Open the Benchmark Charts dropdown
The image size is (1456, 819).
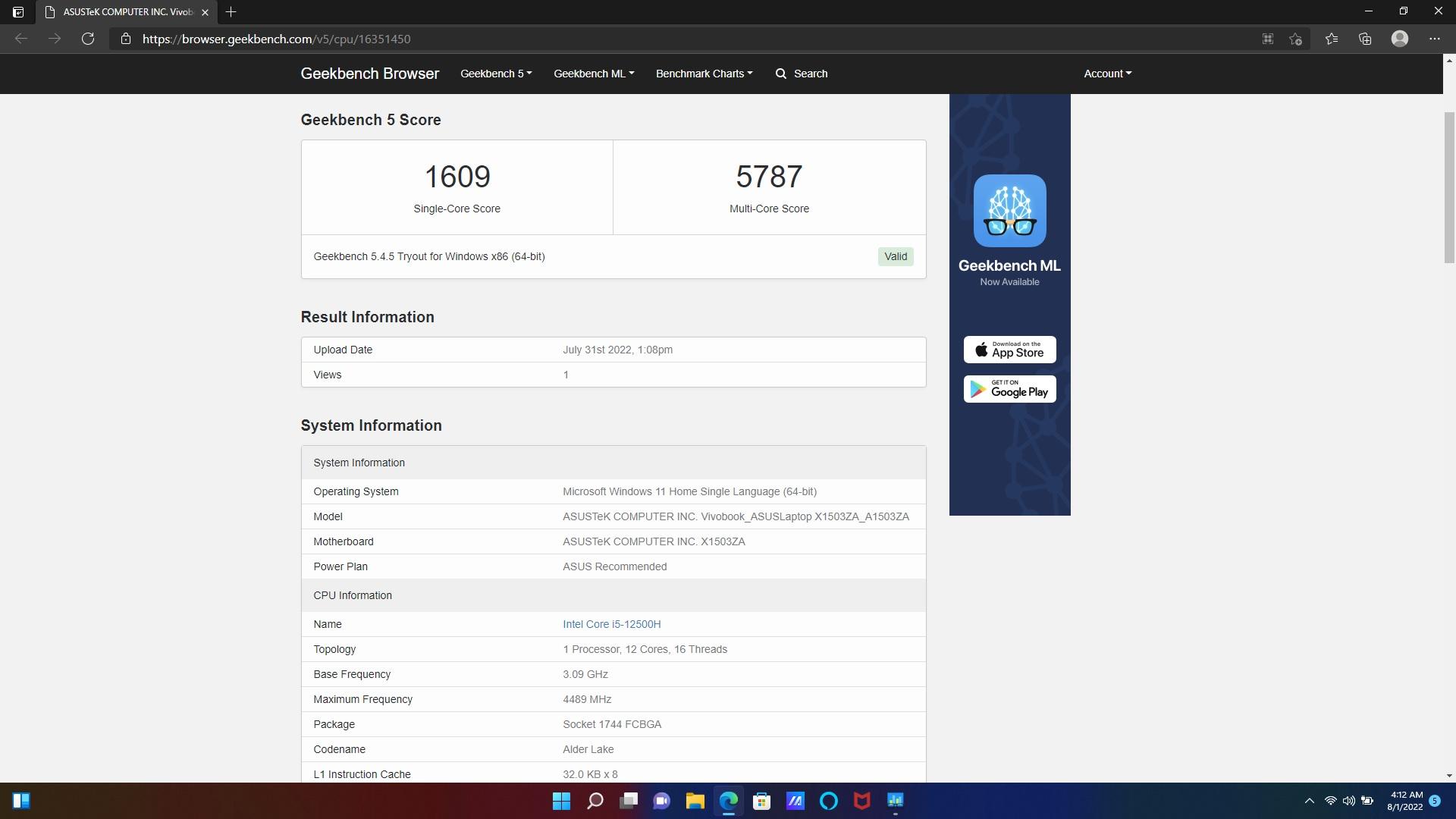pos(704,74)
